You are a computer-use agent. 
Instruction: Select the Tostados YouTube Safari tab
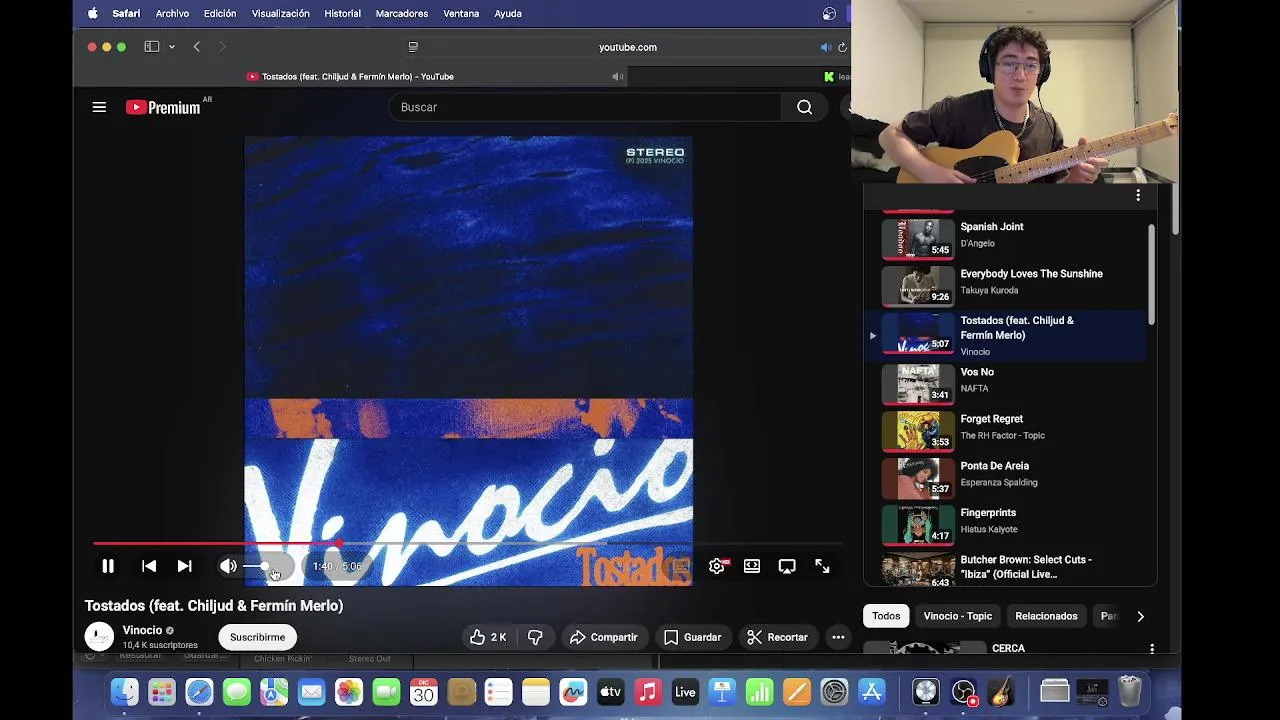350,77
